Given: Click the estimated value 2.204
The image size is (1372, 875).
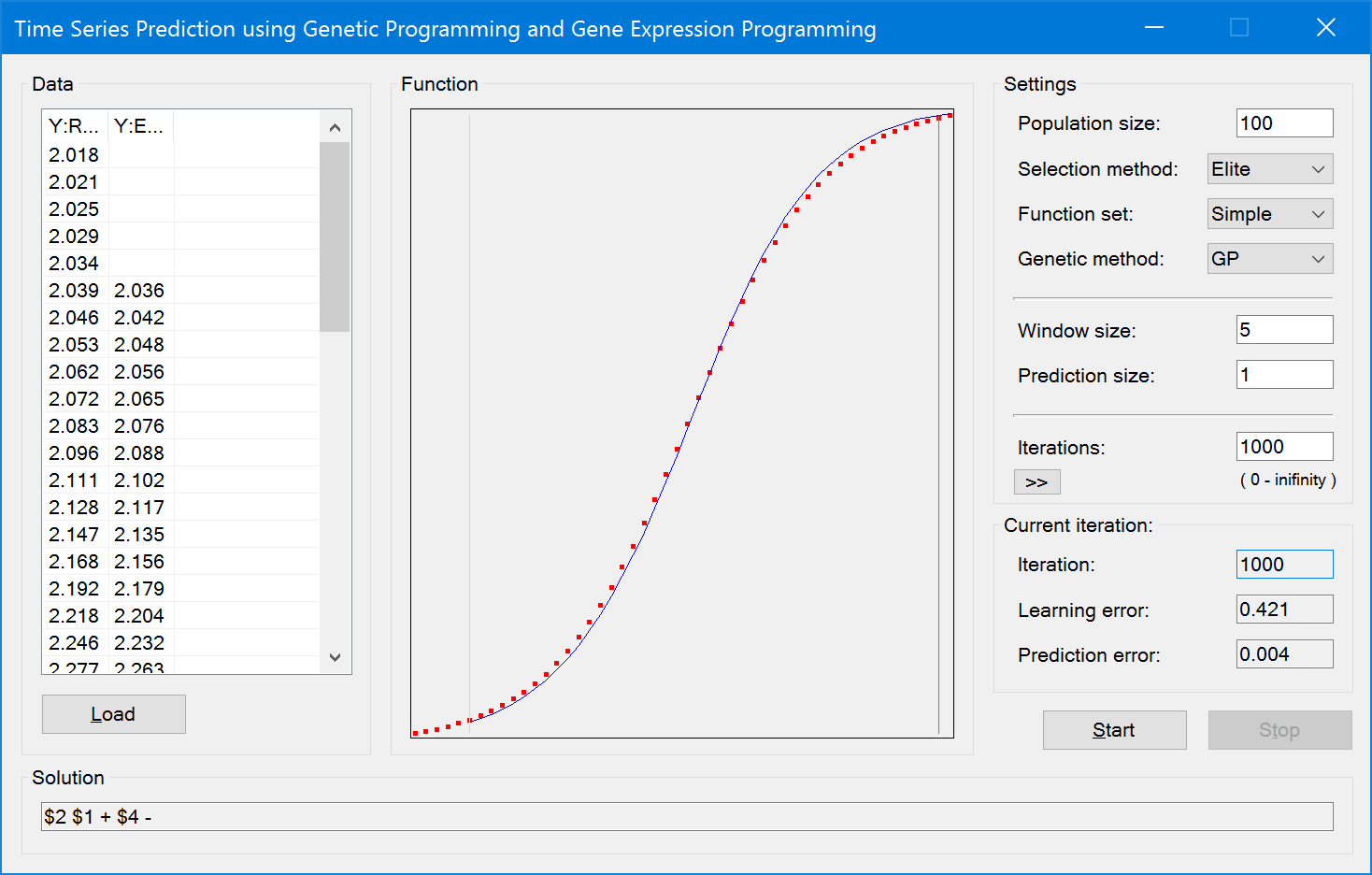Looking at the screenshot, I should click(x=139, y=616).
